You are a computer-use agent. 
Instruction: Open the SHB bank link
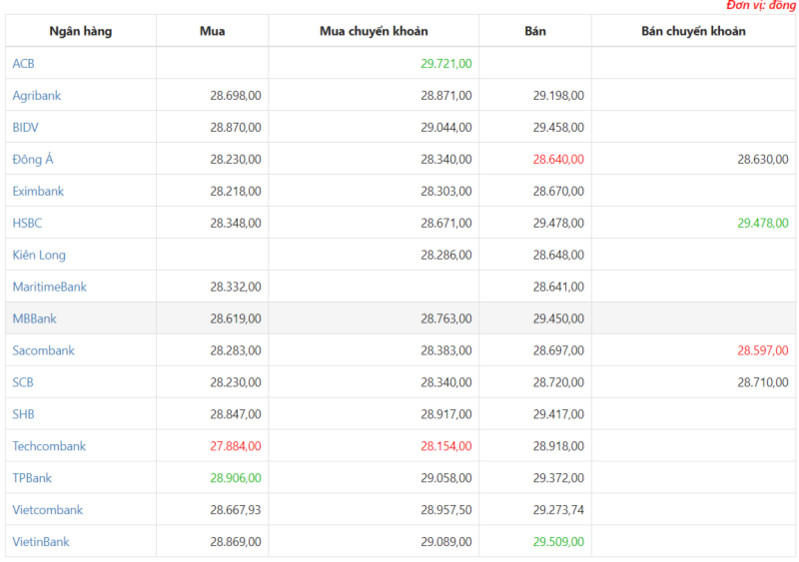23,414
